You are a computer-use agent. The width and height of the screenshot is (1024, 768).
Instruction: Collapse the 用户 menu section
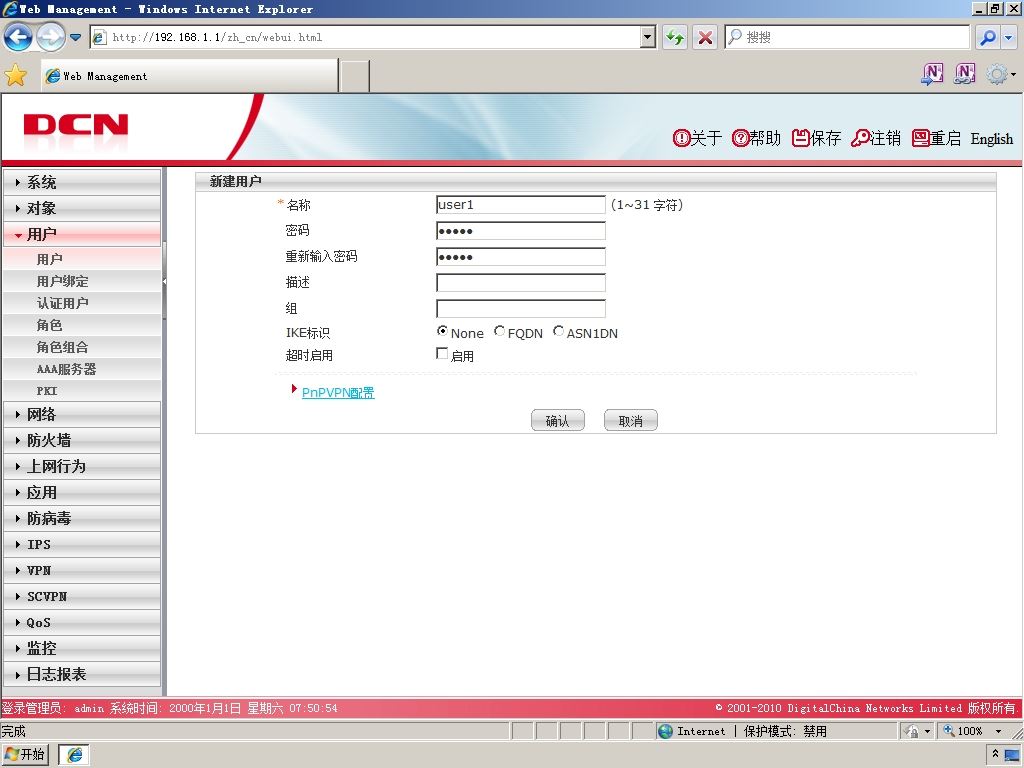(x=82, y=234)
